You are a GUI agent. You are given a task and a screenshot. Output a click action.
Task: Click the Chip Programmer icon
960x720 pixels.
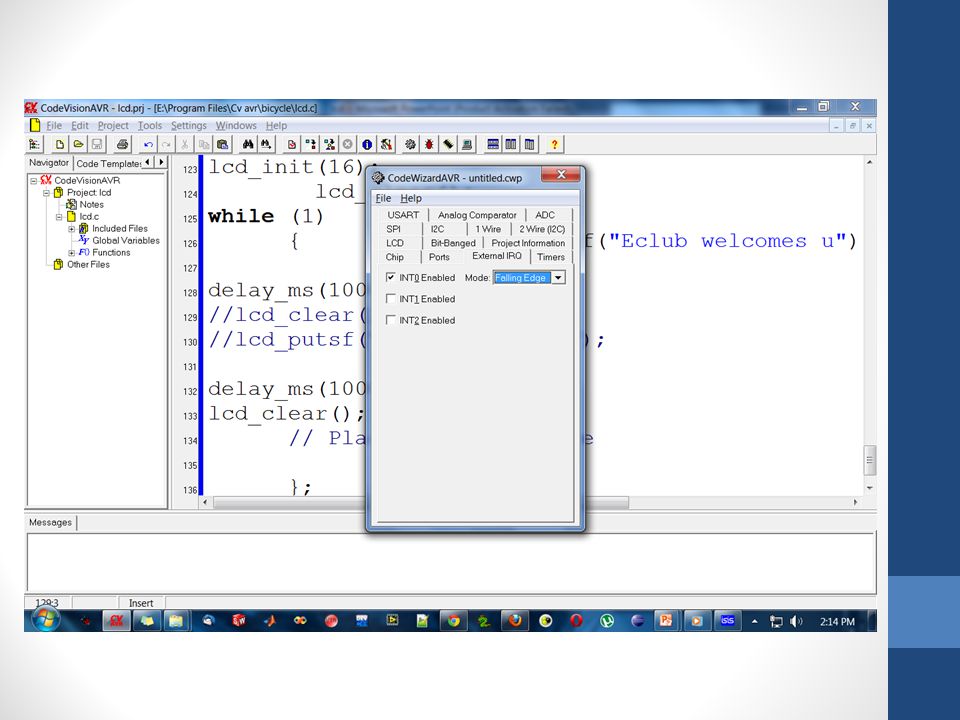pos(448,144)
